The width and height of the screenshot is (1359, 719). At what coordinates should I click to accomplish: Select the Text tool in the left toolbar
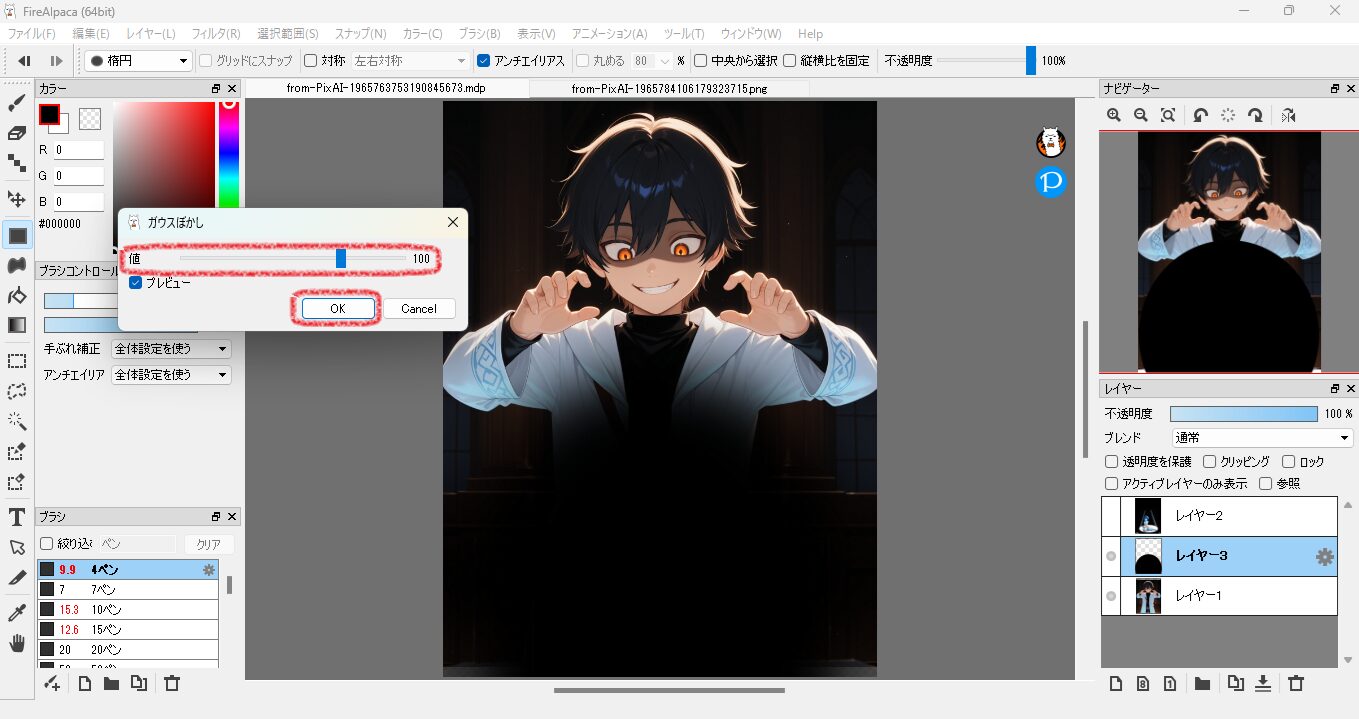pos(17,517)
